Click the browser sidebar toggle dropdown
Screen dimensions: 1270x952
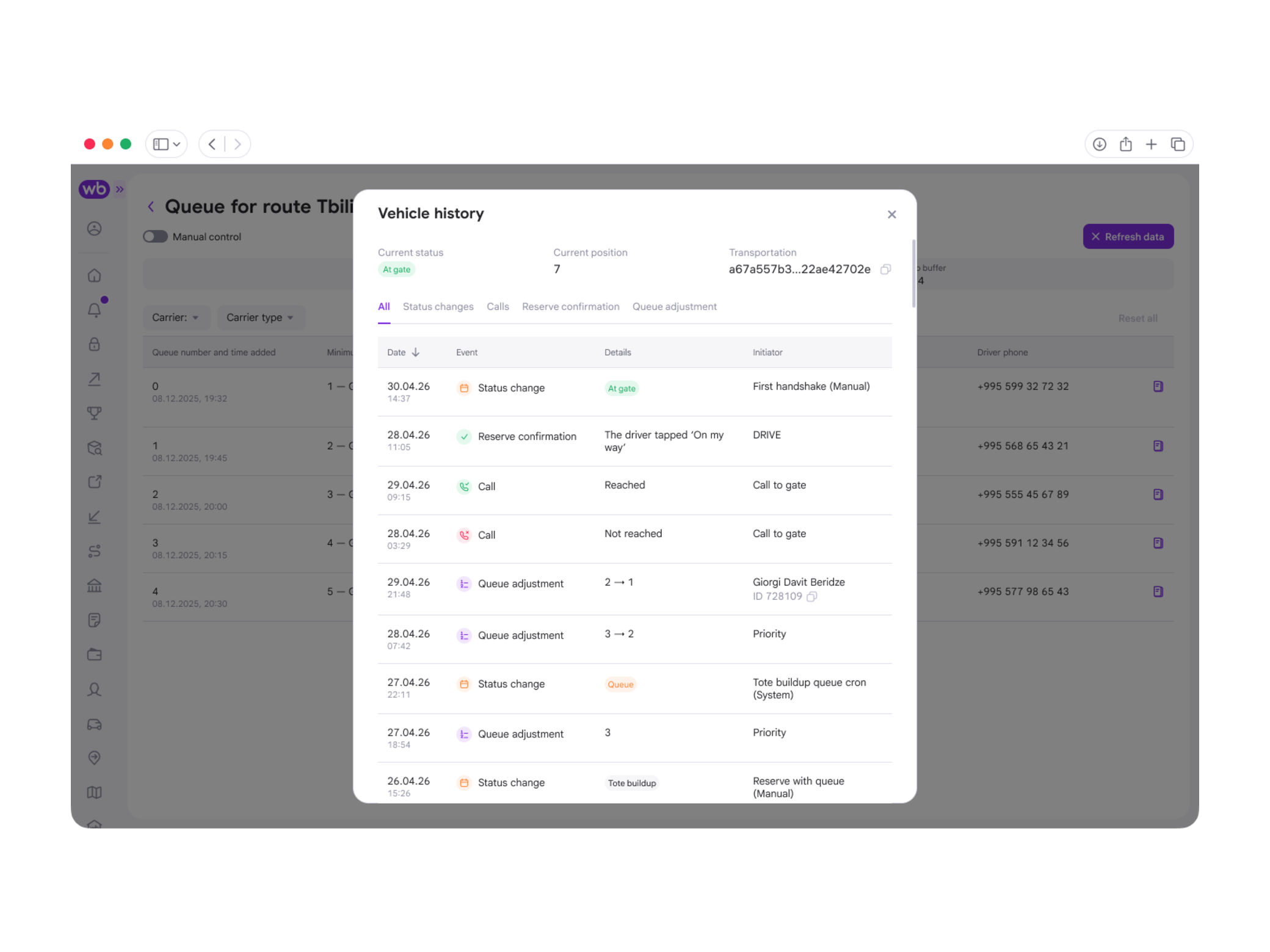[x=166, y=144]
